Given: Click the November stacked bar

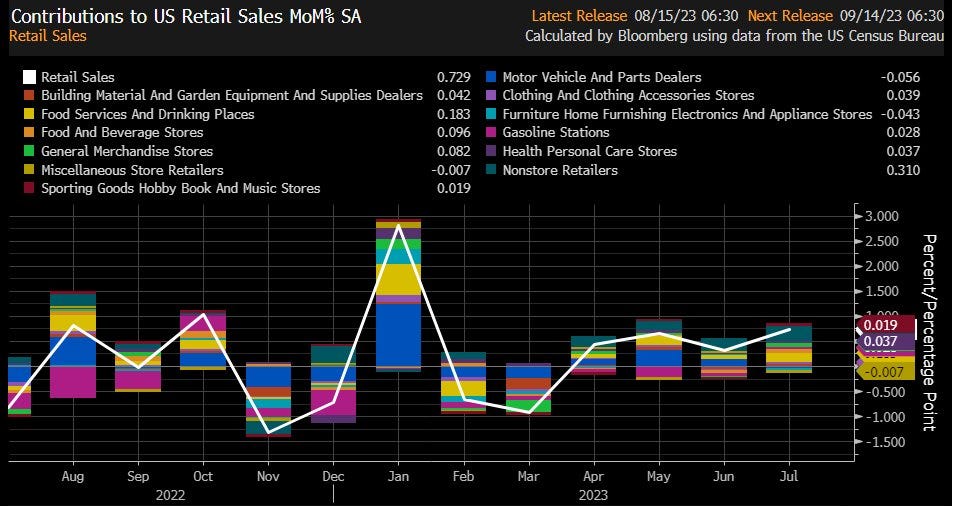Looking at the screenshot, I should click(268, 399).
